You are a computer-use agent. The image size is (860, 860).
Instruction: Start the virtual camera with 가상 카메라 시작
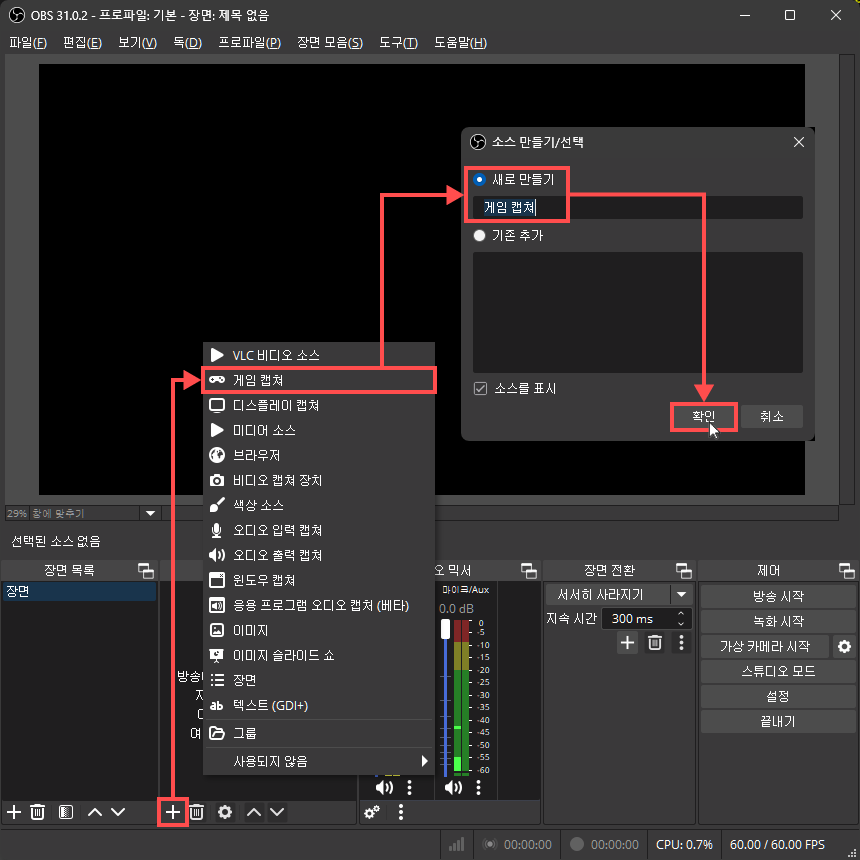765,646
